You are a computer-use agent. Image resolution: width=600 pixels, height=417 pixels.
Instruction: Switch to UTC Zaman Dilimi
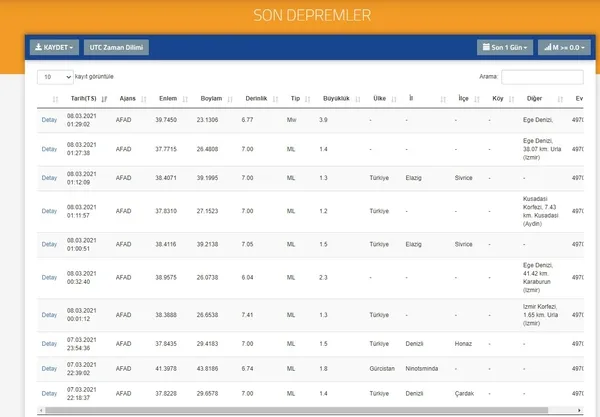(116, 47)
